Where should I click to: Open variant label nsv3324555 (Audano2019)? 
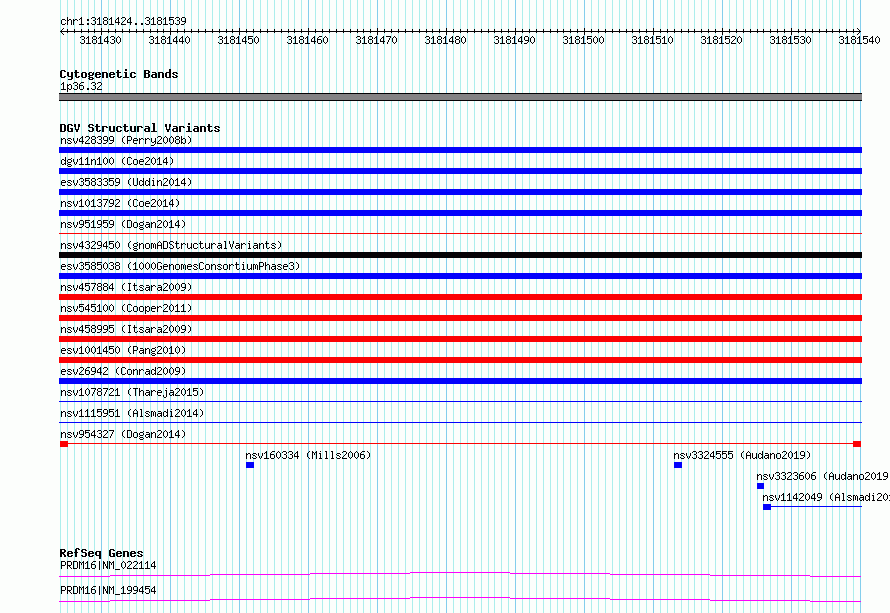[742, 455]
